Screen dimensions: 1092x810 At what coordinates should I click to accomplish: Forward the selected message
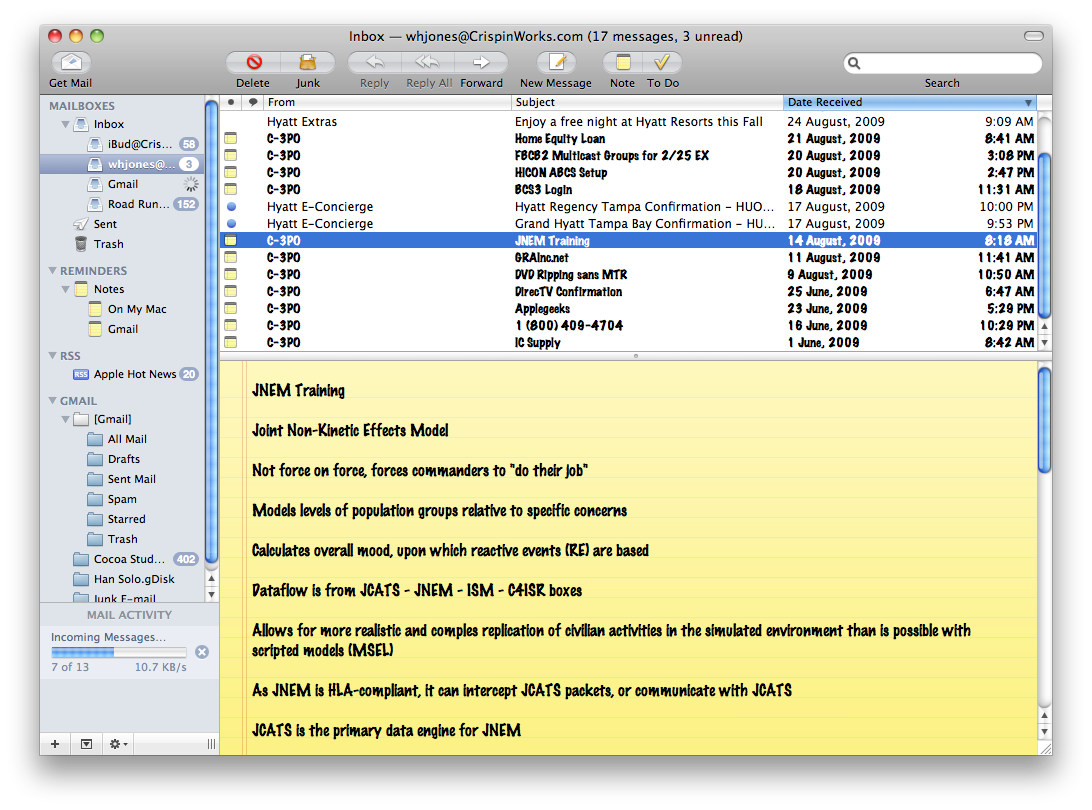coord(481,62)
